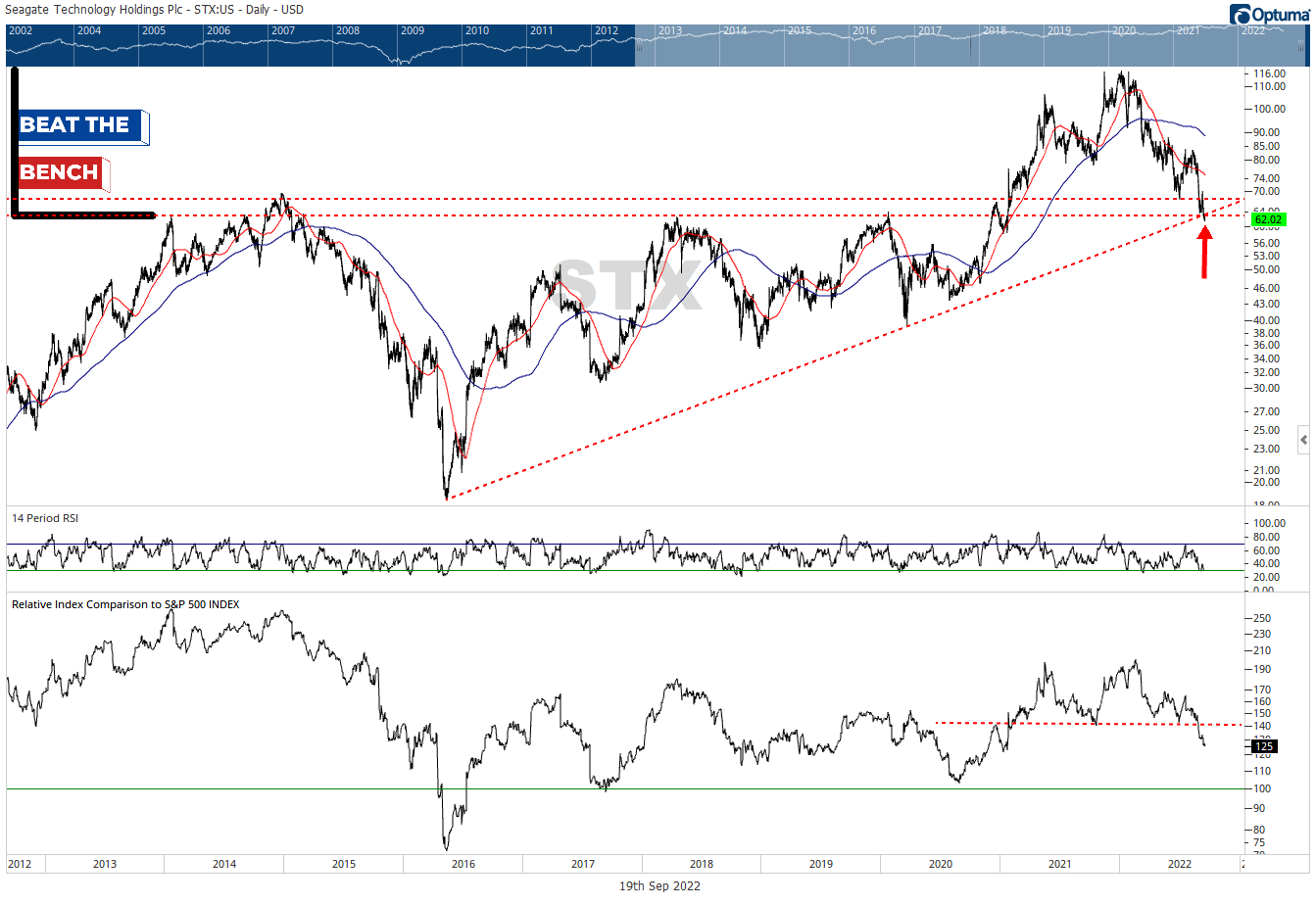Click the 100.00 price scale label
This screenshot has width=1316, height=905.
[x=1269, y=109]
